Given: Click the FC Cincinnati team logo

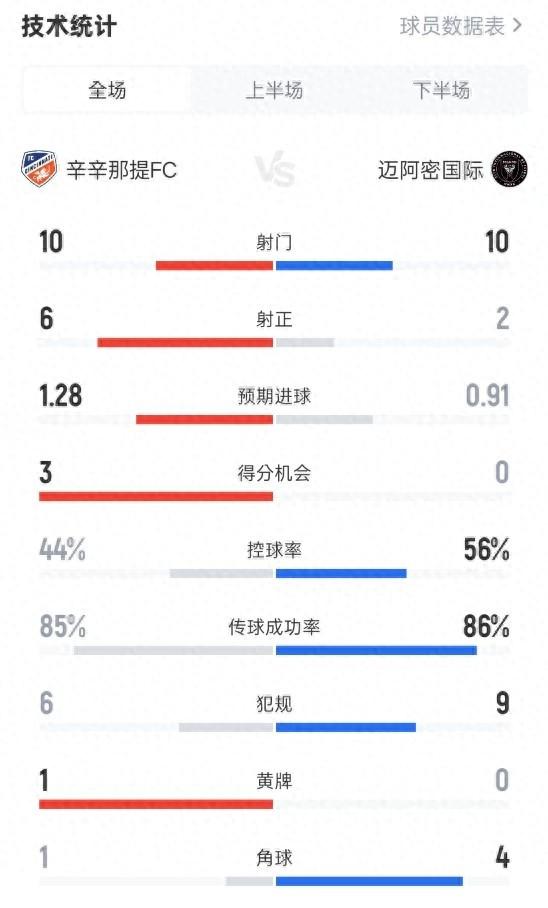Looking at the screenshot, I should (39, 169).
